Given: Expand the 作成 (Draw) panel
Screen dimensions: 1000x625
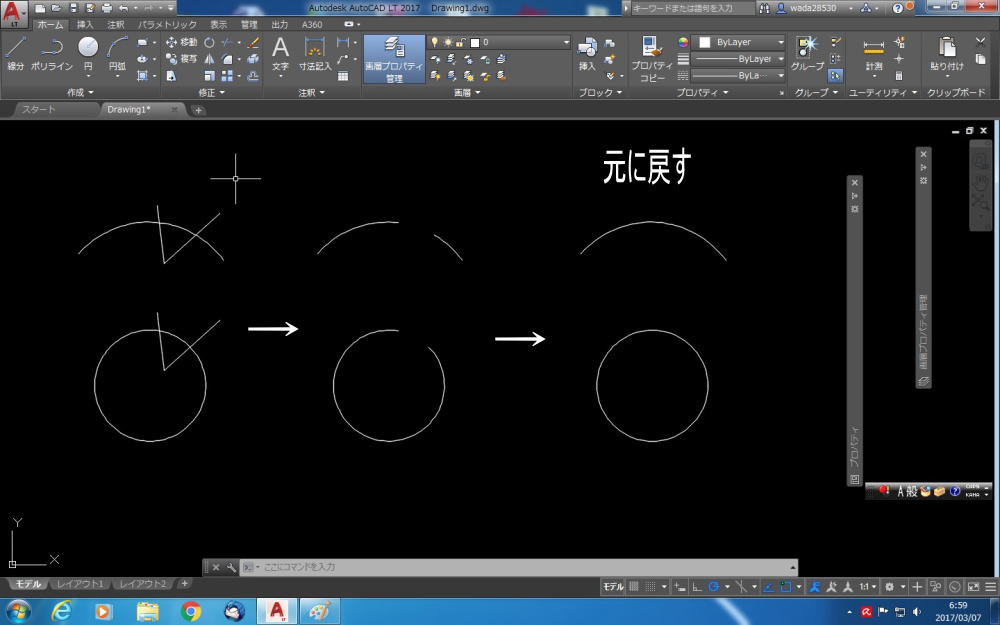Looking at the screenshot, I should 80,92.
